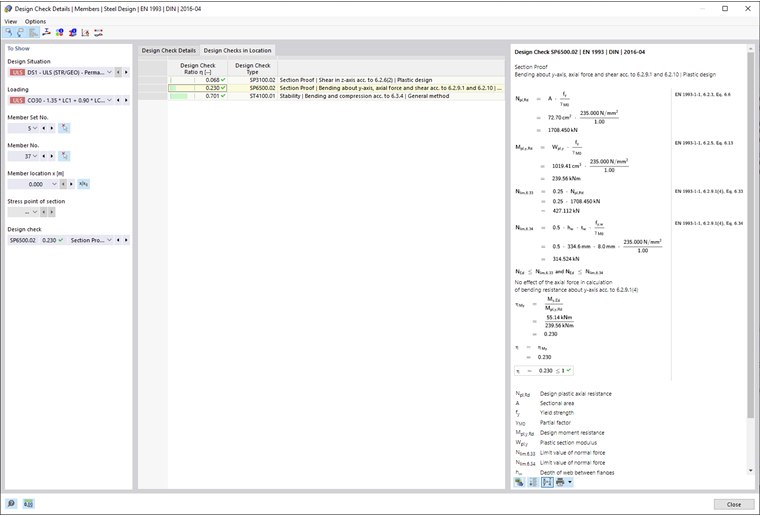Click the list layout icon below formulas
The height and width of the screenshot is (517, 760).
tap(533, 482)
